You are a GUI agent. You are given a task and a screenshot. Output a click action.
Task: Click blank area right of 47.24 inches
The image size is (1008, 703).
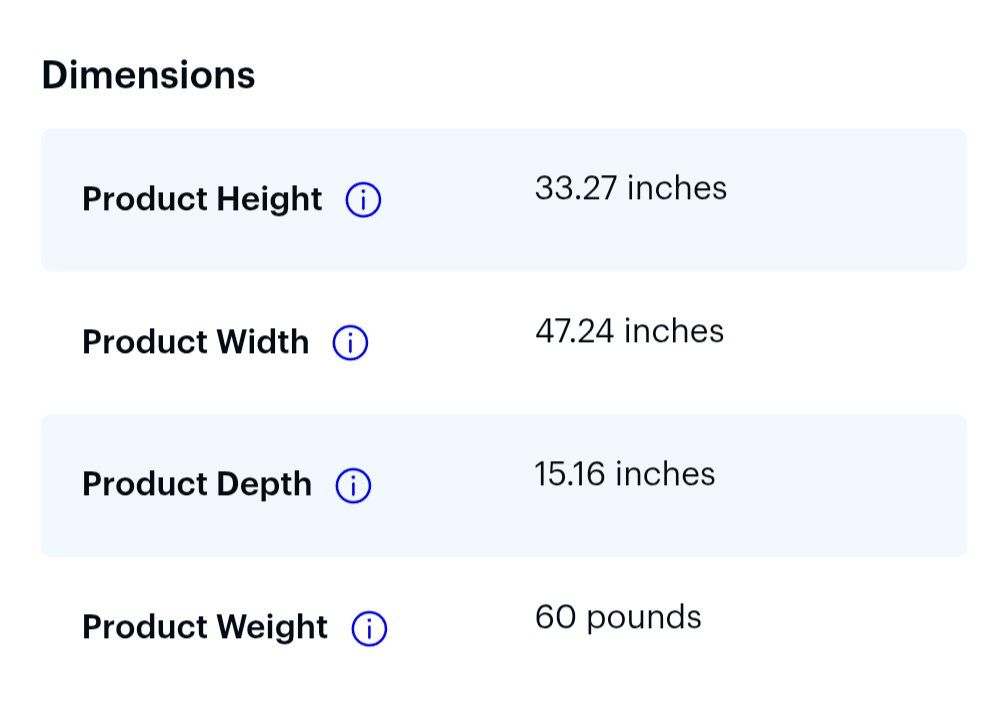[844, 342]
